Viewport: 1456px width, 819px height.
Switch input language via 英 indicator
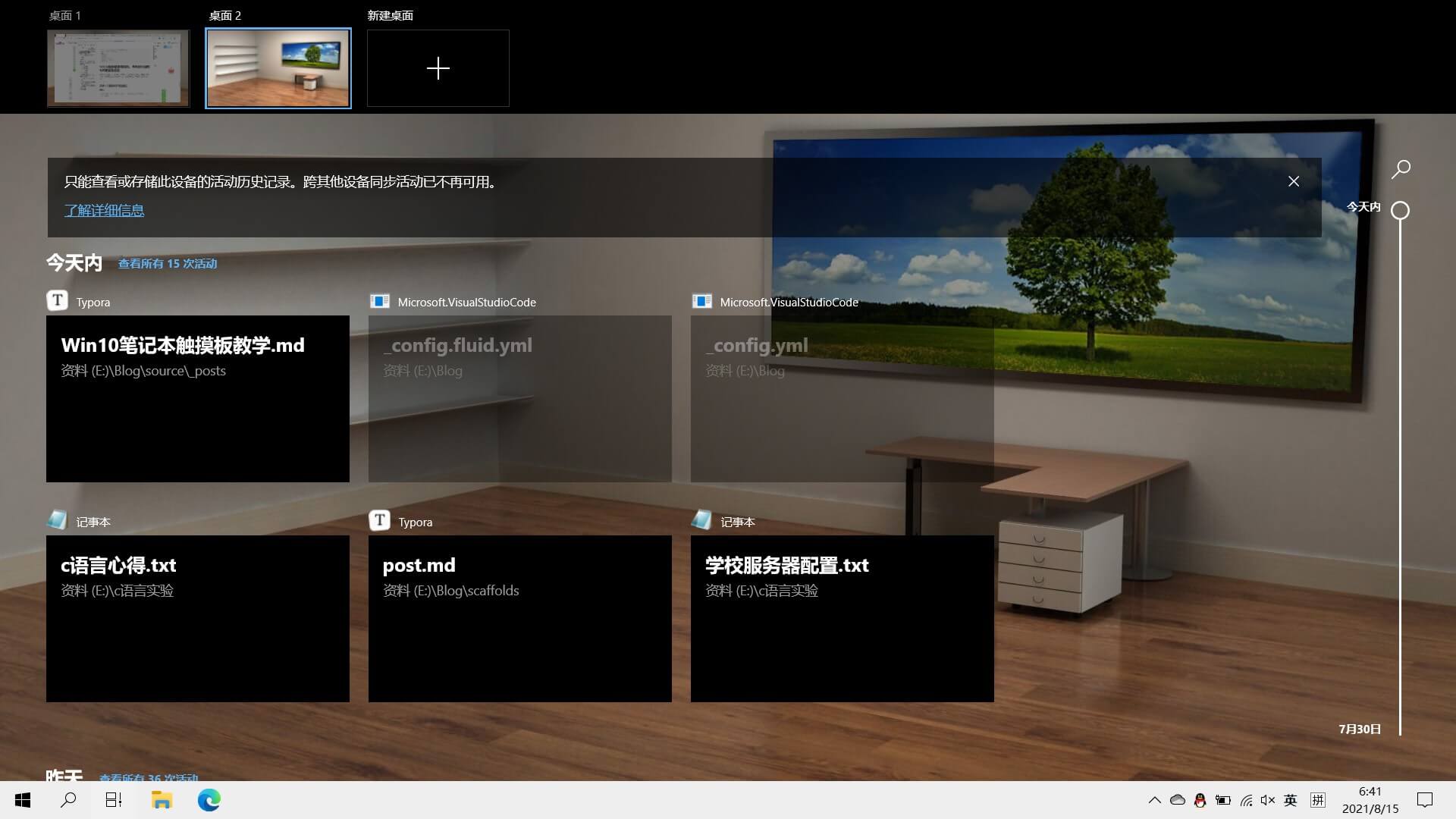(1291, 800)
